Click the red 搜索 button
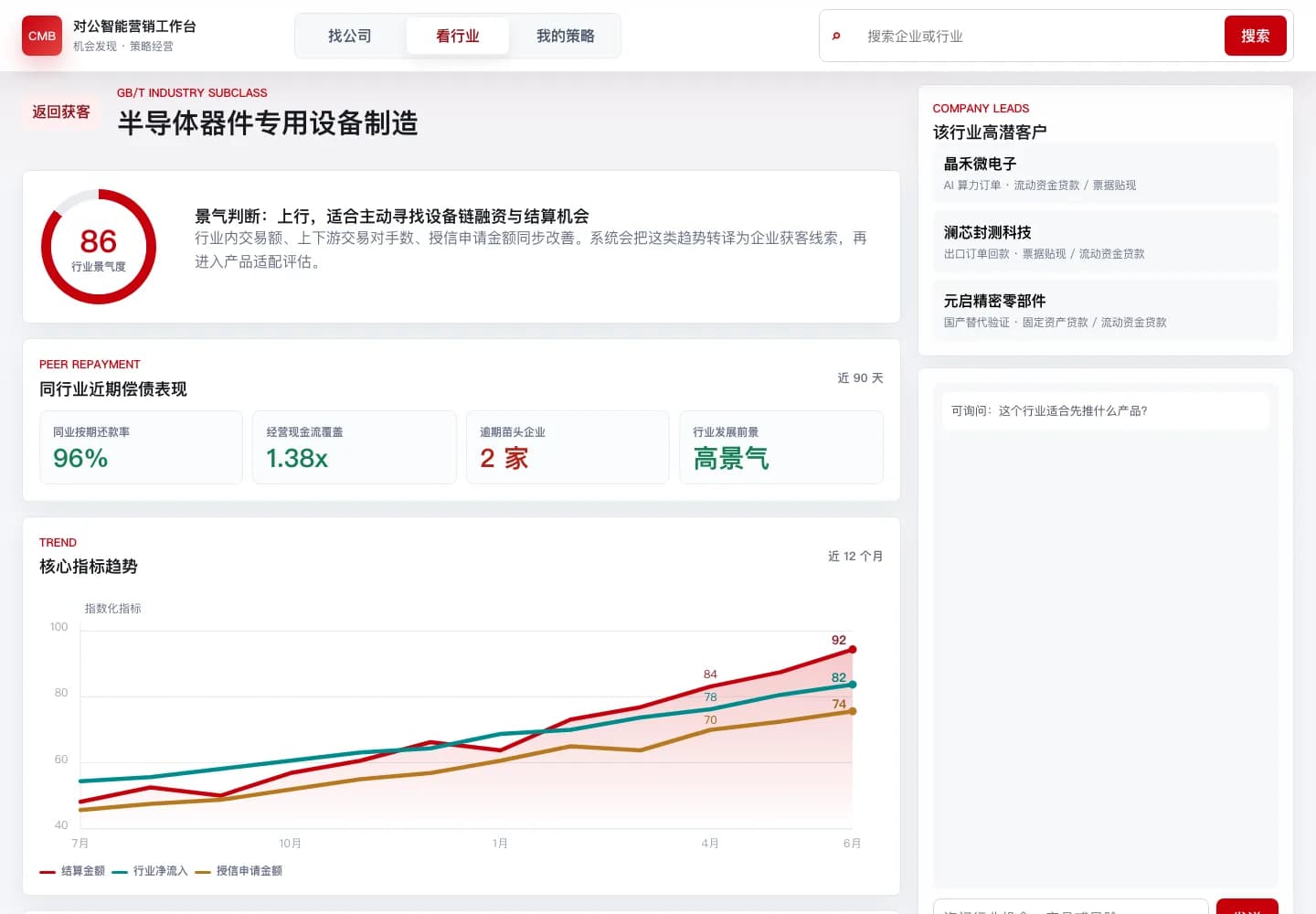The height and width of the screenshot is (914, 1316). 1256,36
